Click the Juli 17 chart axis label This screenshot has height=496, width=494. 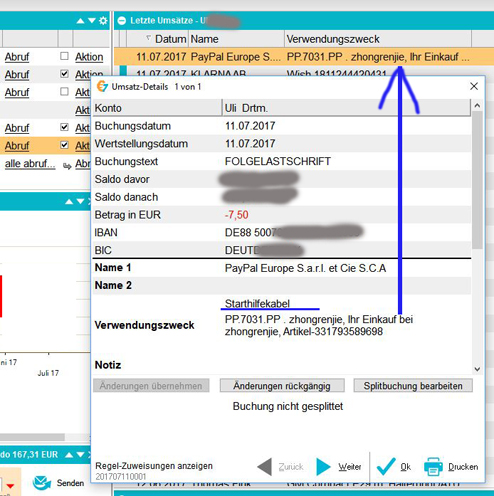click(48, 373)
